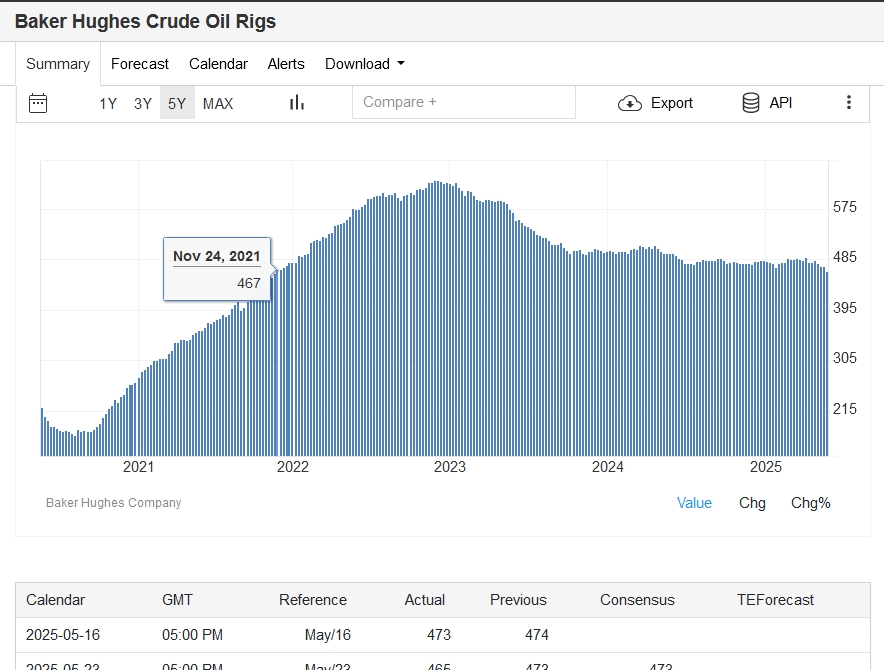
Task: Go to the Summary tab
Action: 58,64
